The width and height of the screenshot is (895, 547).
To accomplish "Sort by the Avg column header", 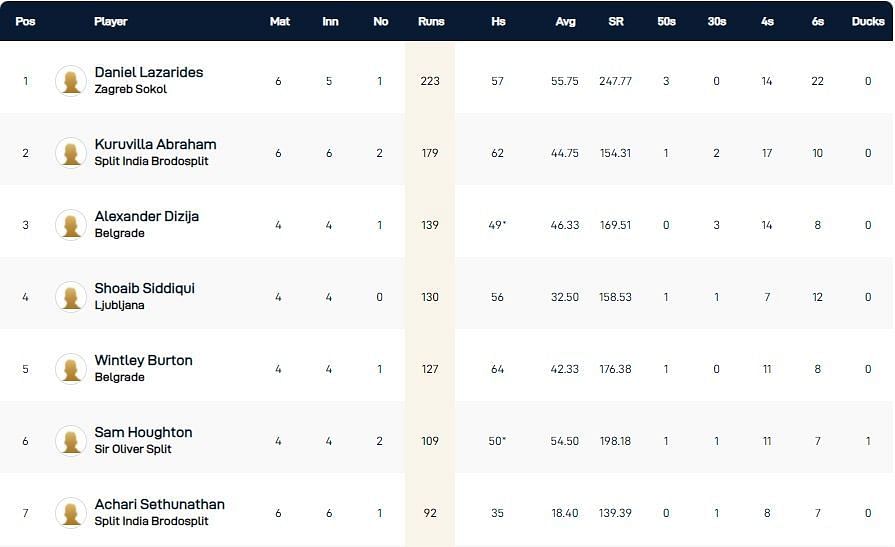I will tap(566, 21).
